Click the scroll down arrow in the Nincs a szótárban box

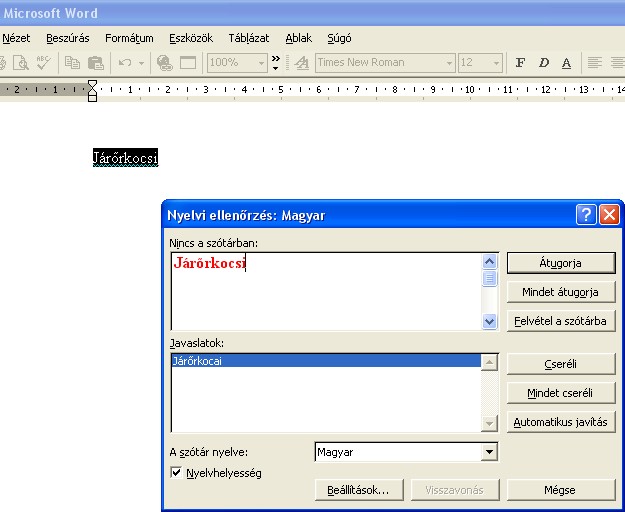pyautogui.click(x=489, y=322)
